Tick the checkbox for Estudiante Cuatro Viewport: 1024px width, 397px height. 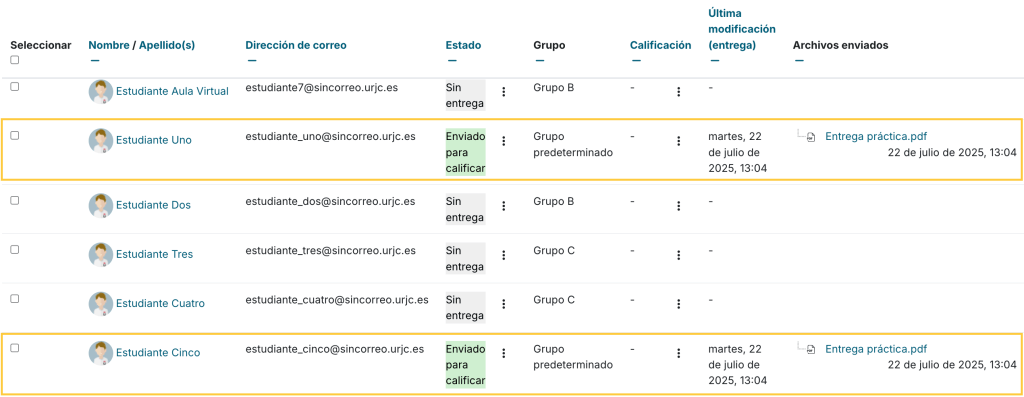[14, 298]
